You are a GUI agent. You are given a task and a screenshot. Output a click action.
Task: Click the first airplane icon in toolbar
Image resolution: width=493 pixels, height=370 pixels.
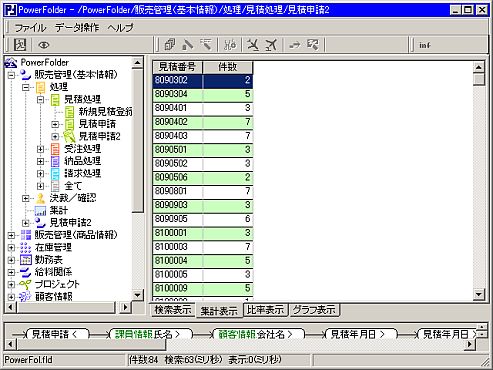pos(253,45)
